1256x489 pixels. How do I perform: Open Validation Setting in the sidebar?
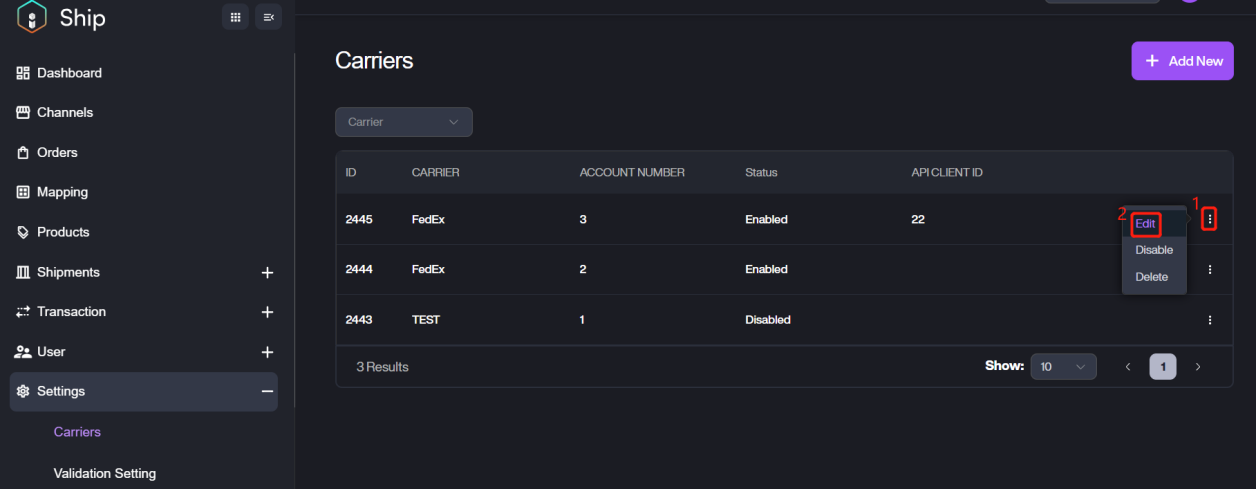pos(104,473)
